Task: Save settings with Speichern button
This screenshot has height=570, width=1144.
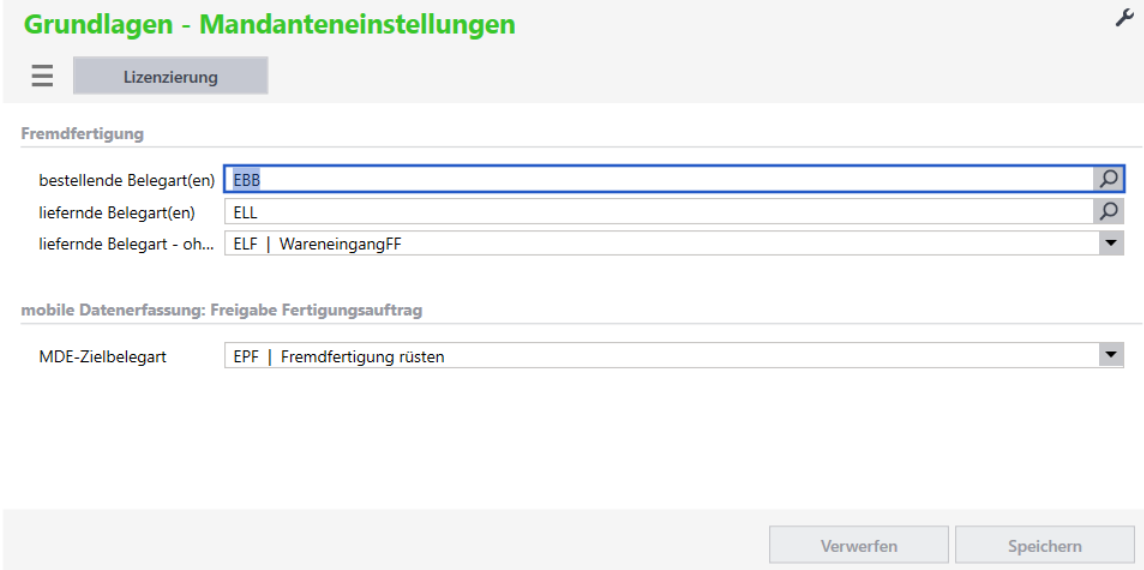Action: click(1044, 546)
